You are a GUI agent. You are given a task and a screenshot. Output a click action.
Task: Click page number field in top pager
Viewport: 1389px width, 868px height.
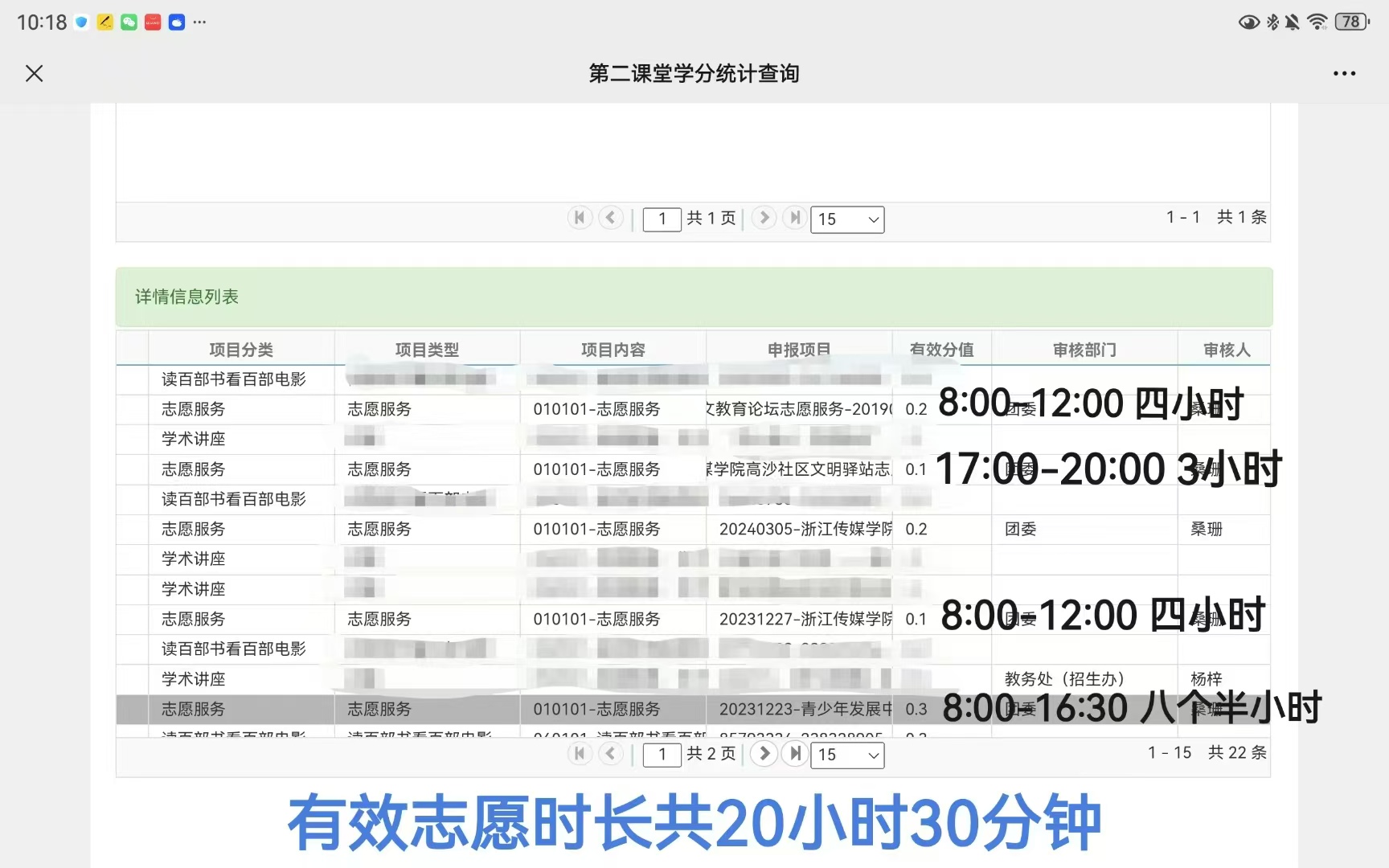click(x=662, y=219)
